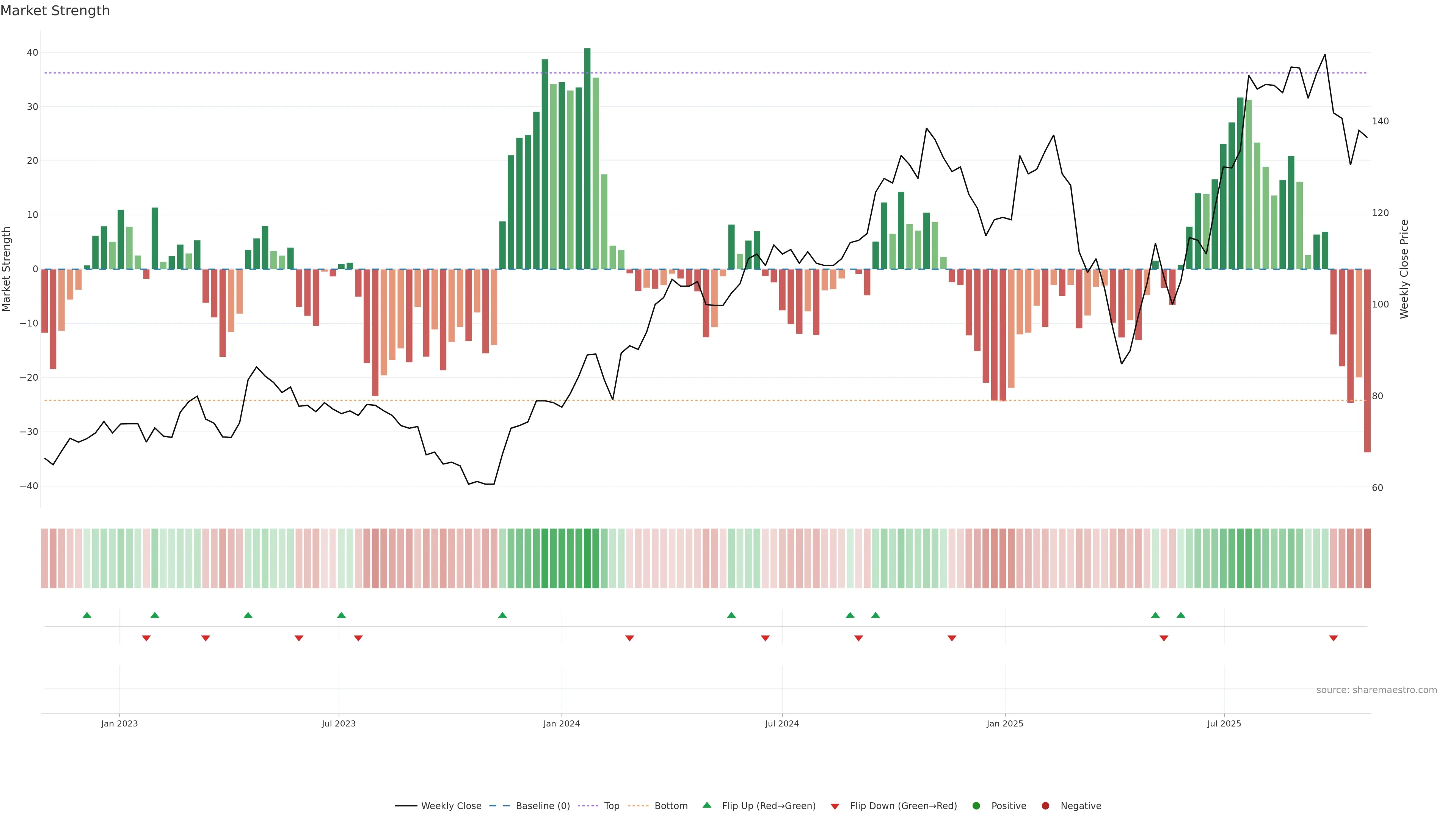Screen dimensions: 1456x819
Task: Click the source: sharemaestro.com text
Action: (1376, 690)
